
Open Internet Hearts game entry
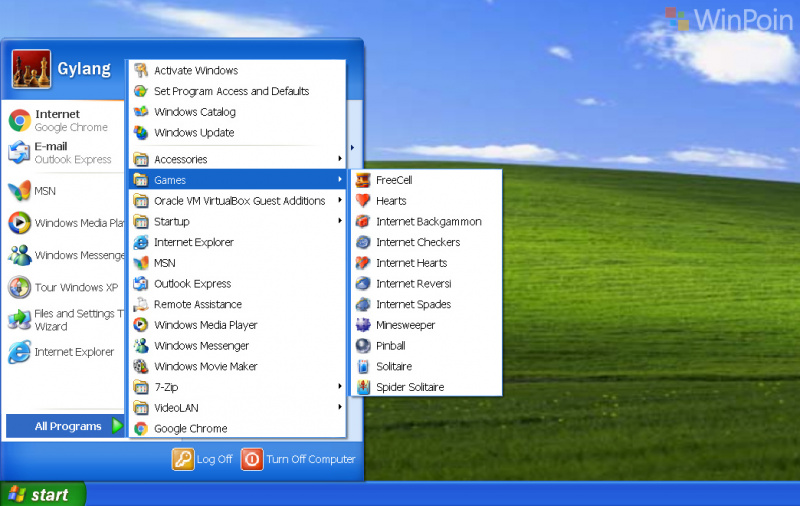tap(426, 263)
